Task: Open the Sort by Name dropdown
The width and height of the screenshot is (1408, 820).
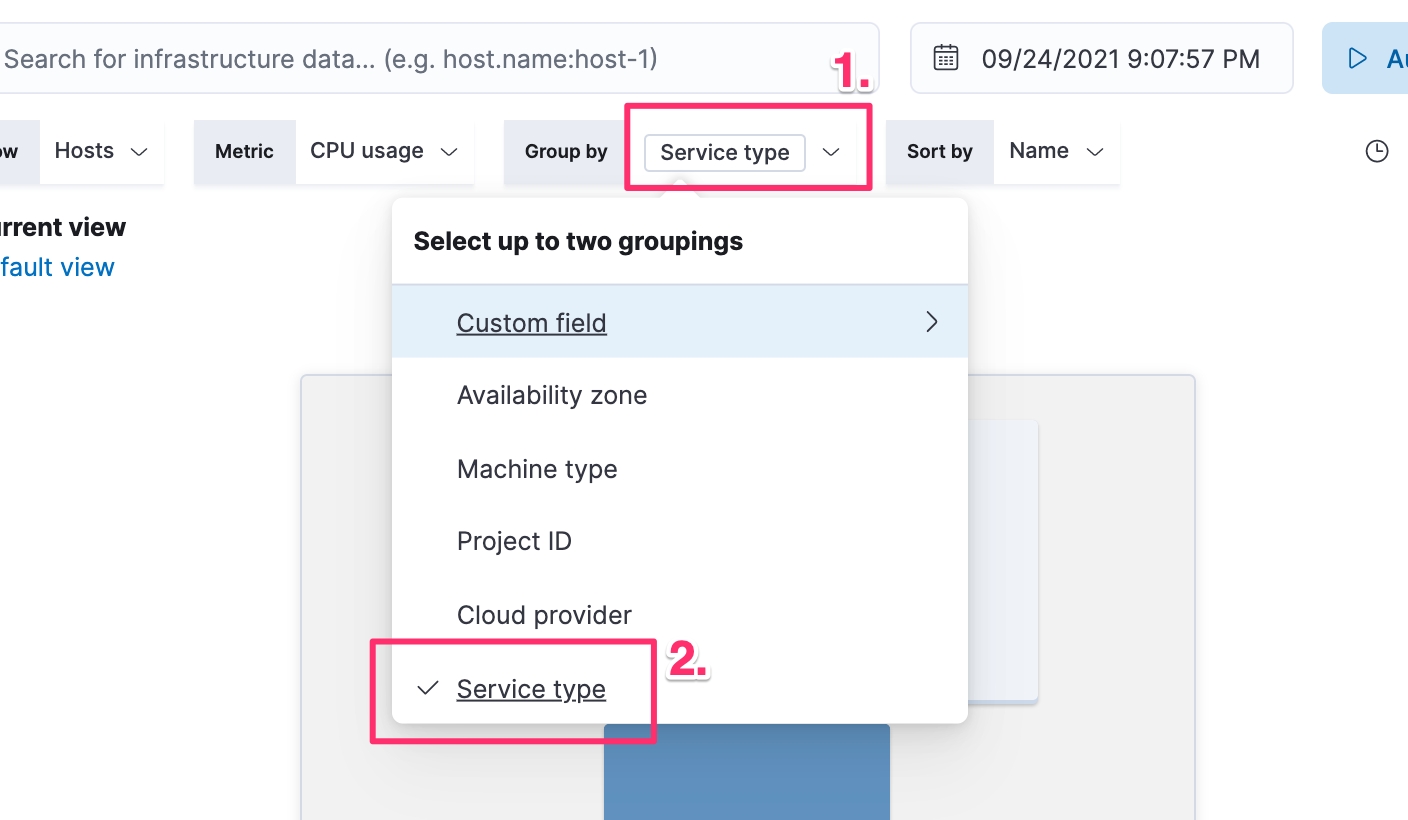Action: pos(1057,151)
